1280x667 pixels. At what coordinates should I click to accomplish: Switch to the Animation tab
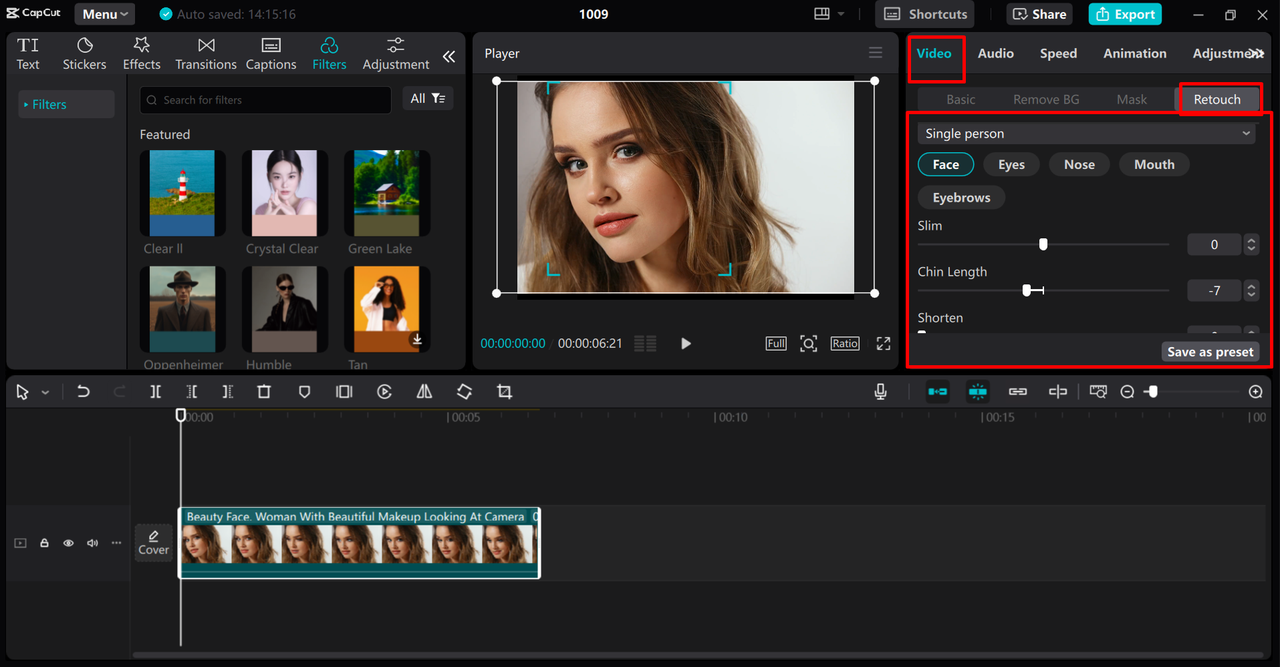[x=1135, y=53]
